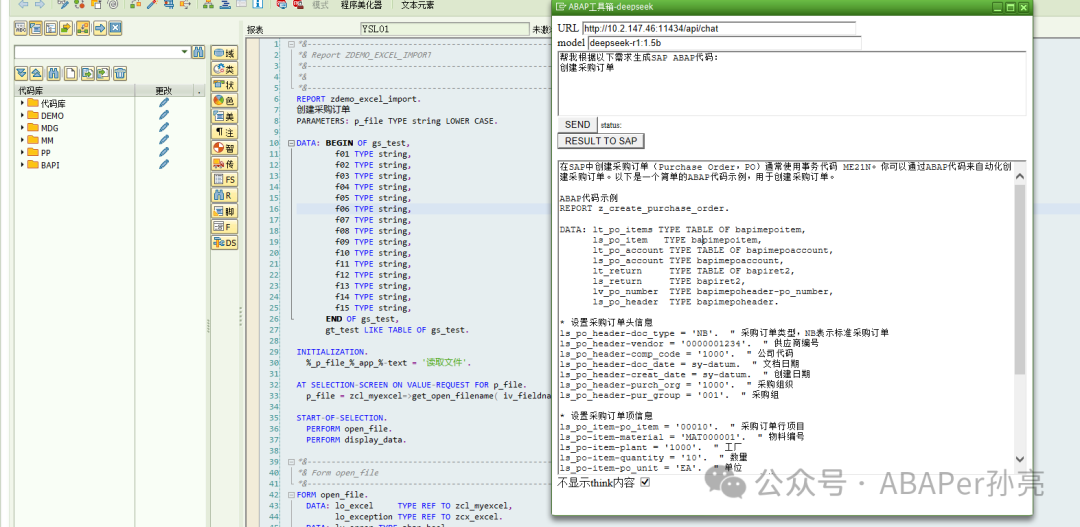Image resolution: width=1080 pixels, height=527 pixels.
Task: Click the R binoculars tool button
Action: point(225,195)
